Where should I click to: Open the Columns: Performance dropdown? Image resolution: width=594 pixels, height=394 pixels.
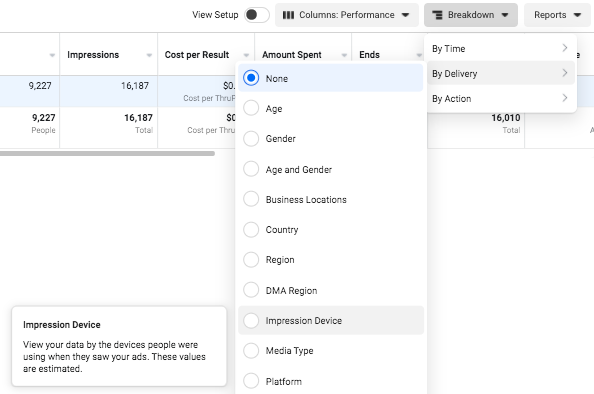coord(347,15)
